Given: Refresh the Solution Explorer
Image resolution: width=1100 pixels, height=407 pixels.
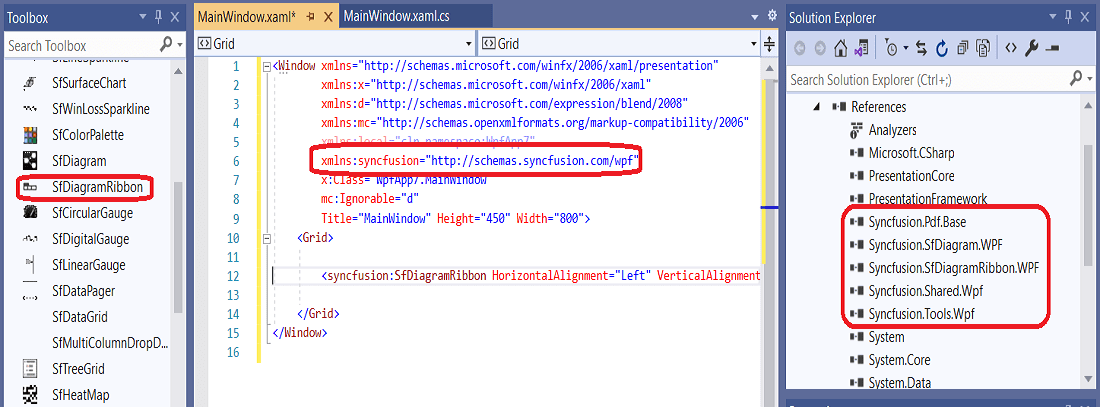Looking at the screenshot, I should point(942,48).
